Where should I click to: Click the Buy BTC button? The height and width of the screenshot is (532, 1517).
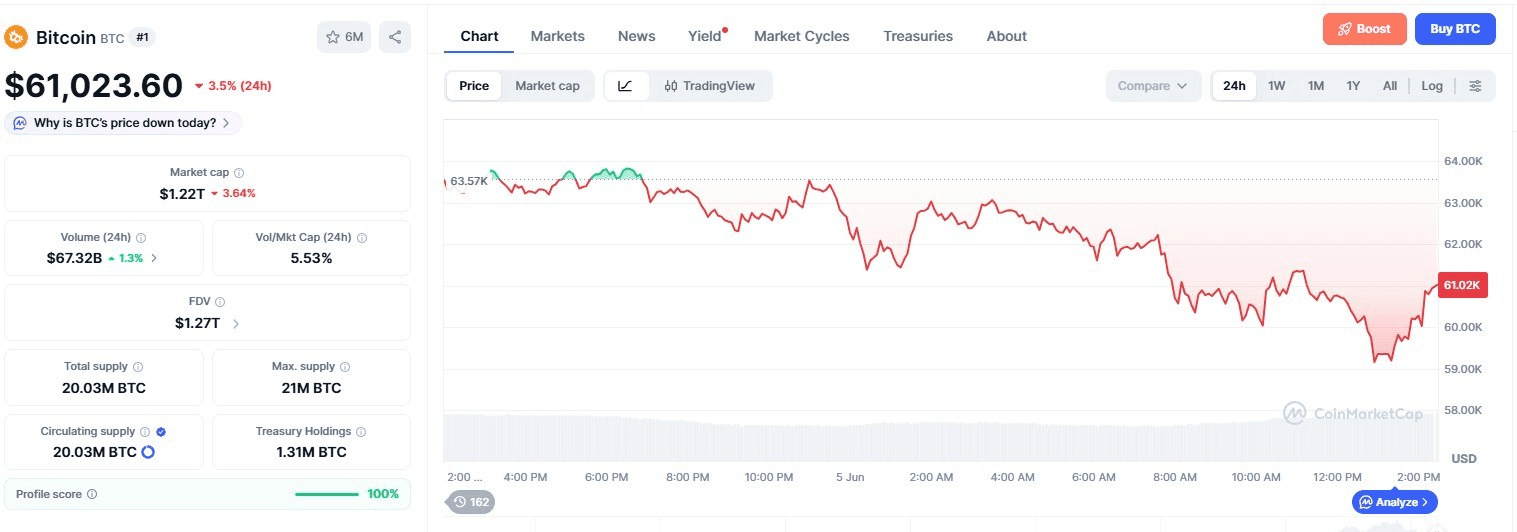coord(1455,29)
